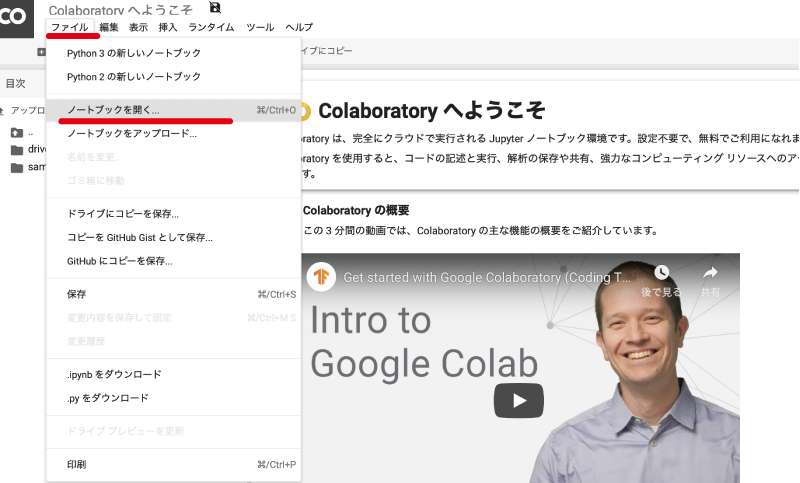Image resolution: width=800 pixels, height=483 pixels.
Task: Open the ランタイム menu
Action: click(211, 27)
